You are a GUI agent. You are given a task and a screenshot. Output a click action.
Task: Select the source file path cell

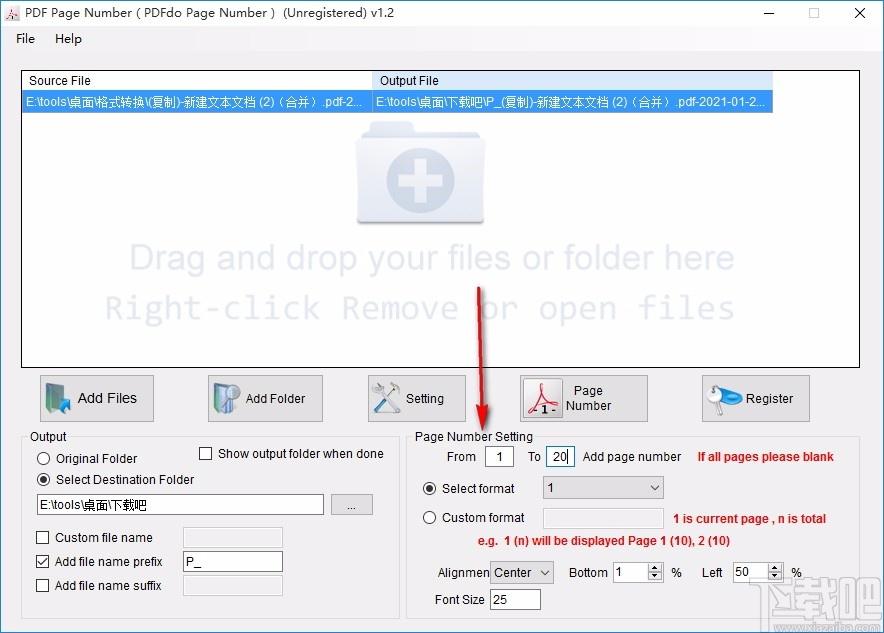click(x=197, y=102)
